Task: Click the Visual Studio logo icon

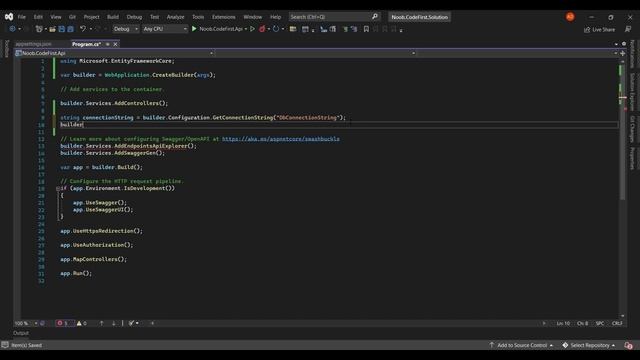Action: click(x=9, y=17)
